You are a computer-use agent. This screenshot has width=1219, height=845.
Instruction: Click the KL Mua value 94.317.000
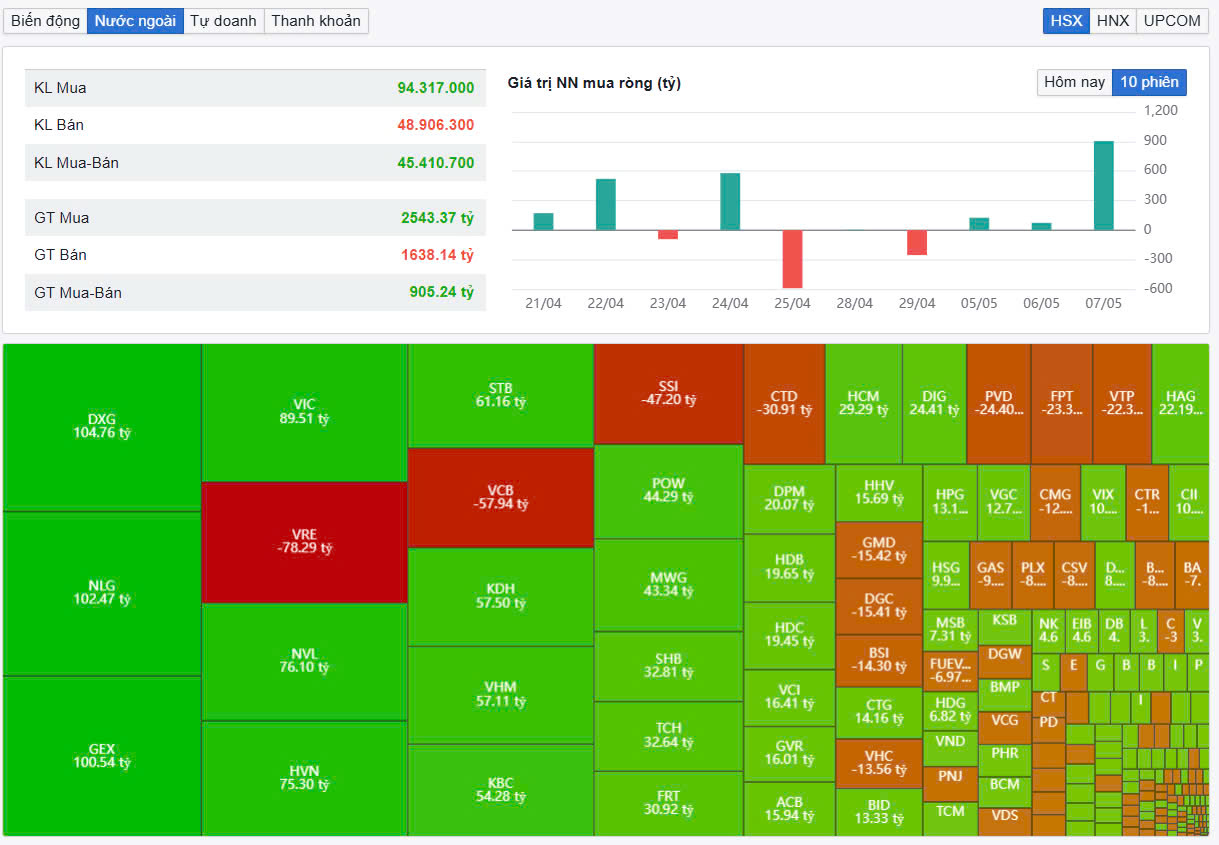[435, 88]
